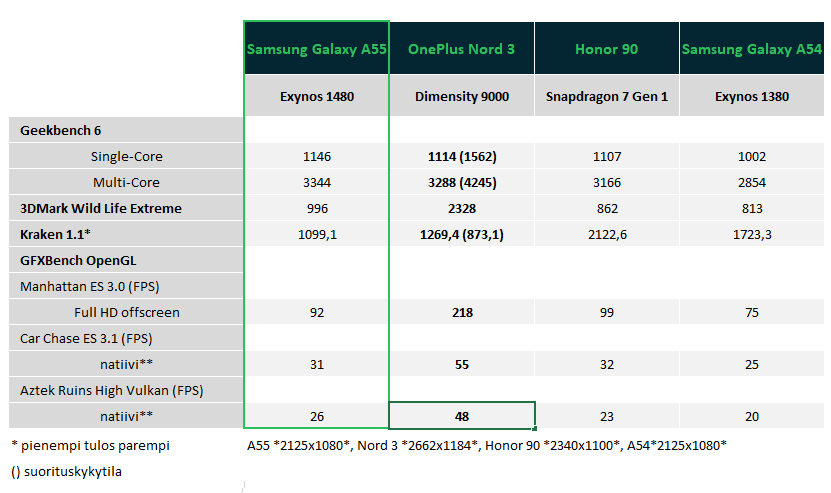Select the Multi-Core row label
Image resolution: width=831 pixels, height=493 pixels.
point(126,182)
